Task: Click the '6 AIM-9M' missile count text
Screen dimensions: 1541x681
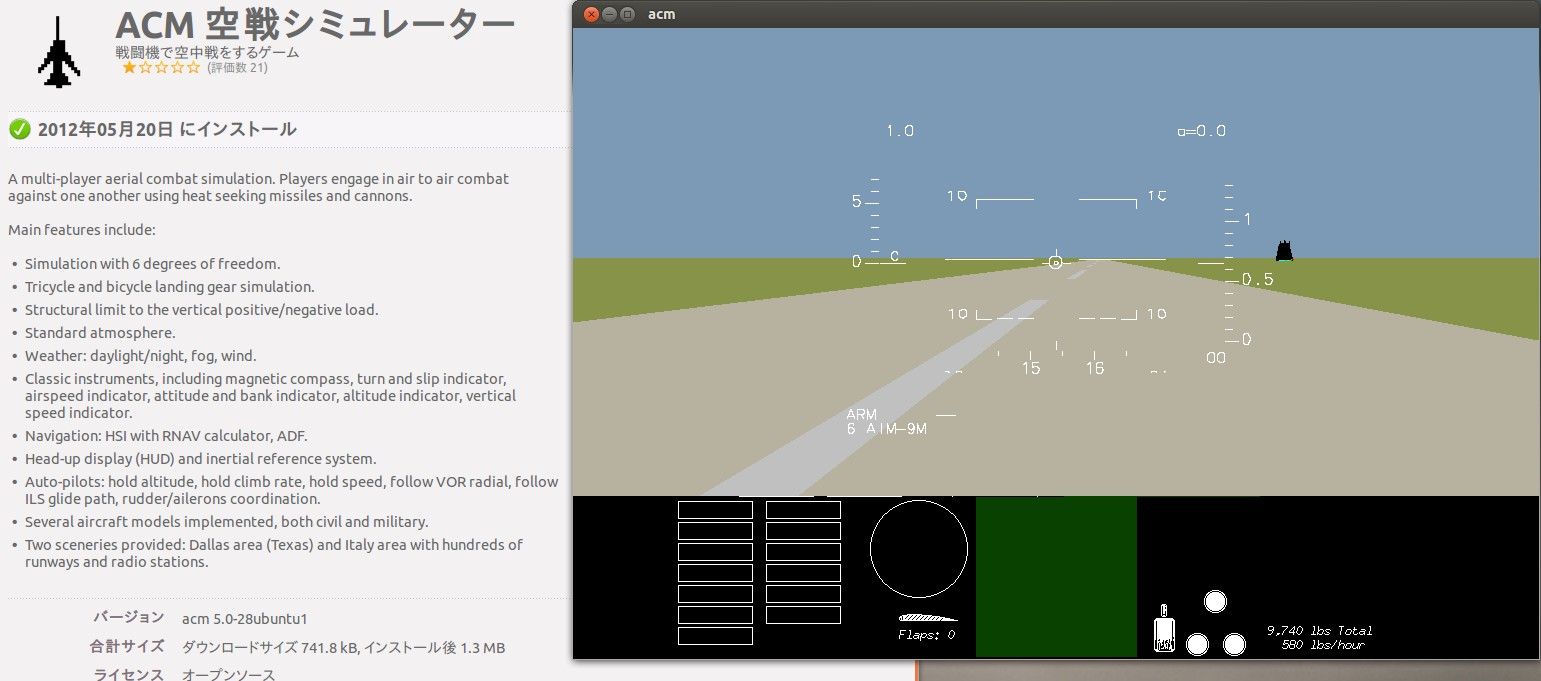Action: (887, 429)
